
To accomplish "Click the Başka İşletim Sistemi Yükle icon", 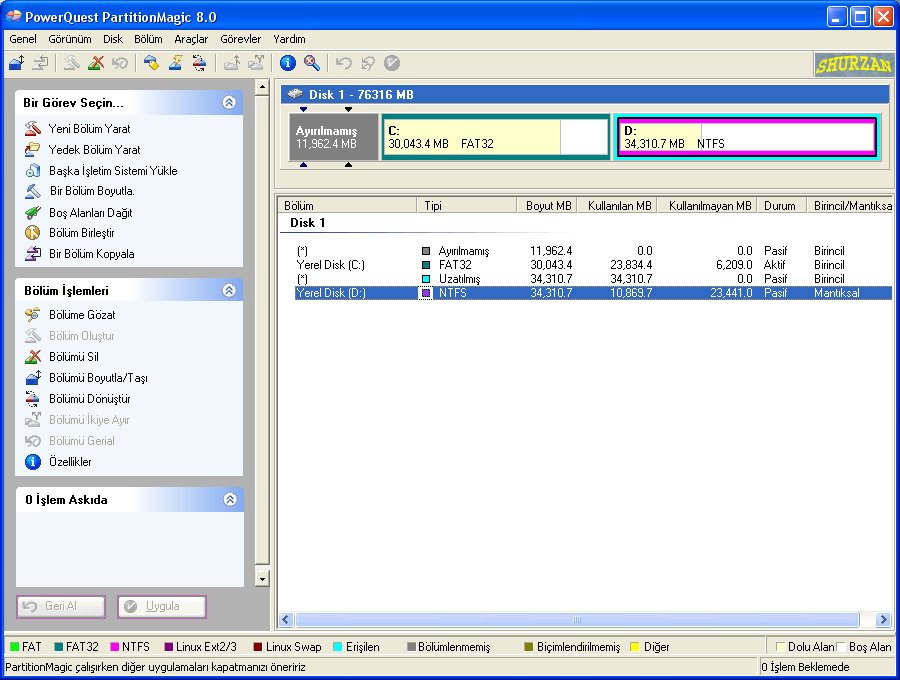I will click(33, 170).
